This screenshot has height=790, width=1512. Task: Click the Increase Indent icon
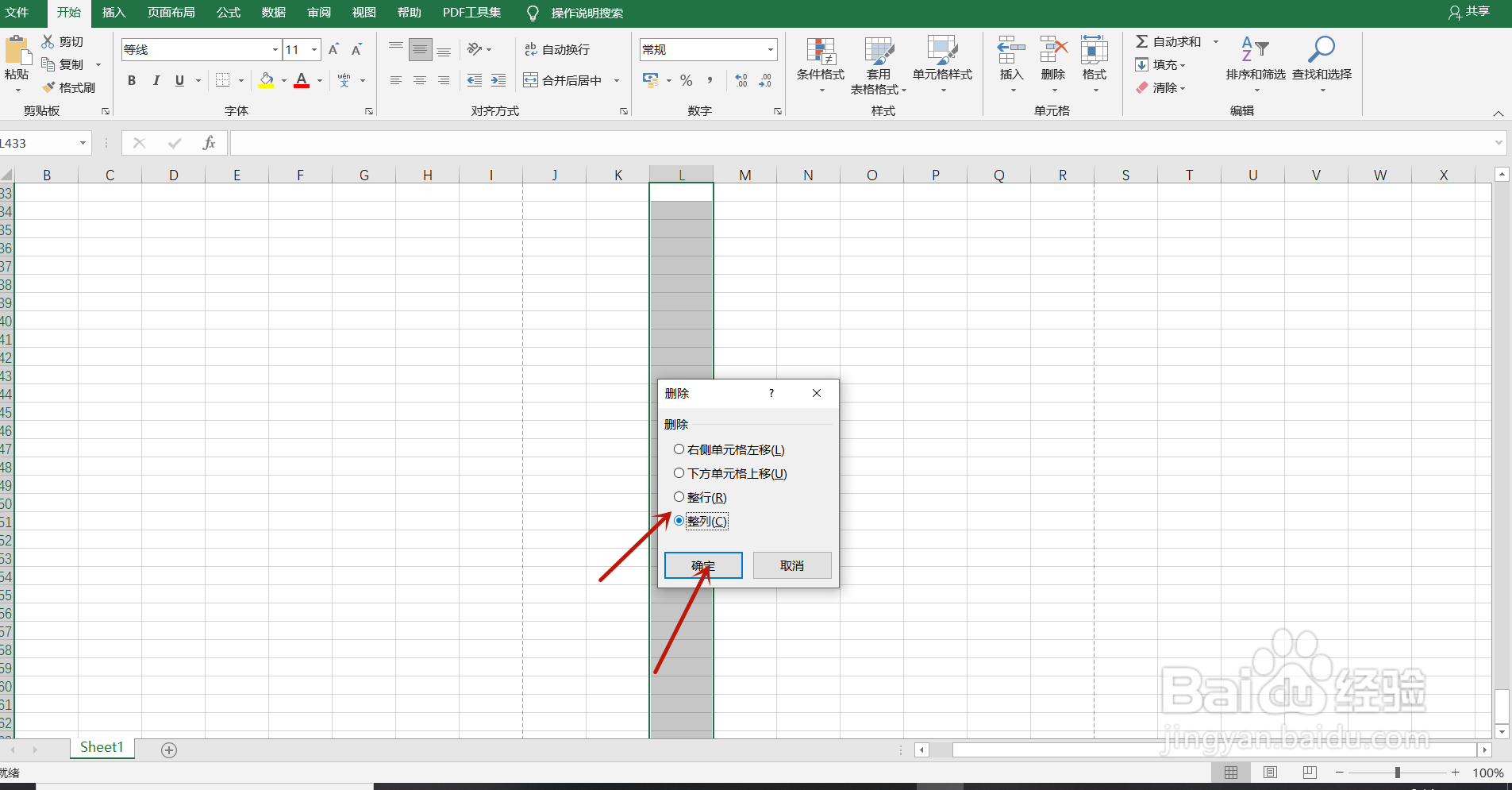point(498,80)
